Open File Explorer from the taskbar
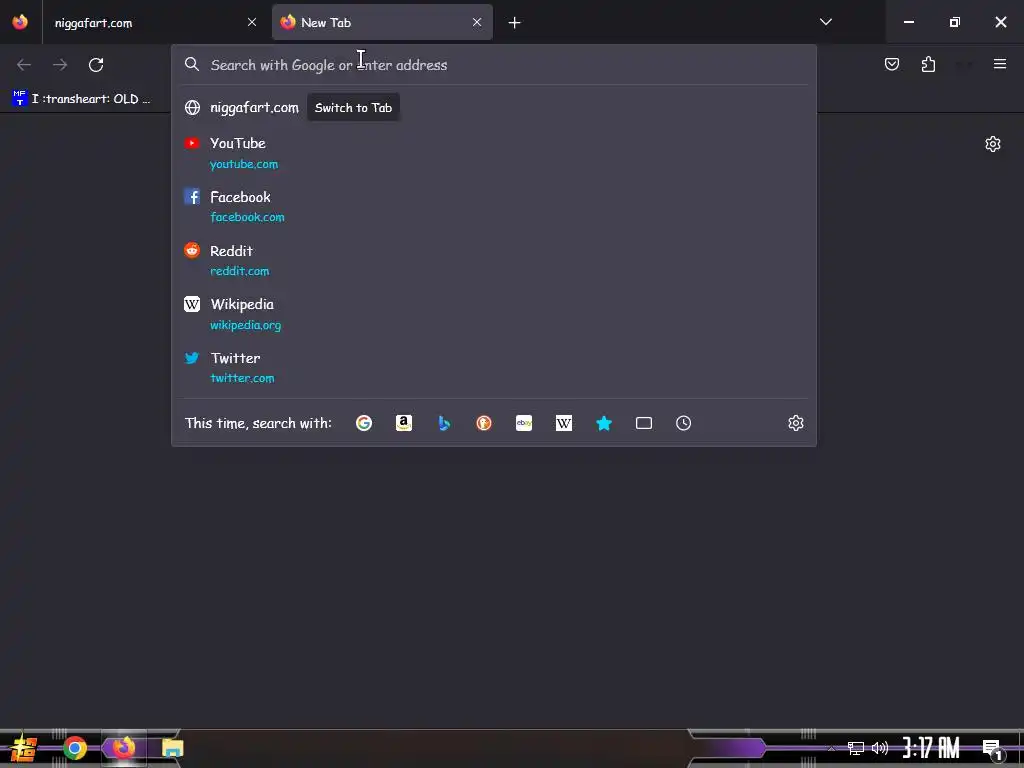1024x768 pixels. [172, 748]
